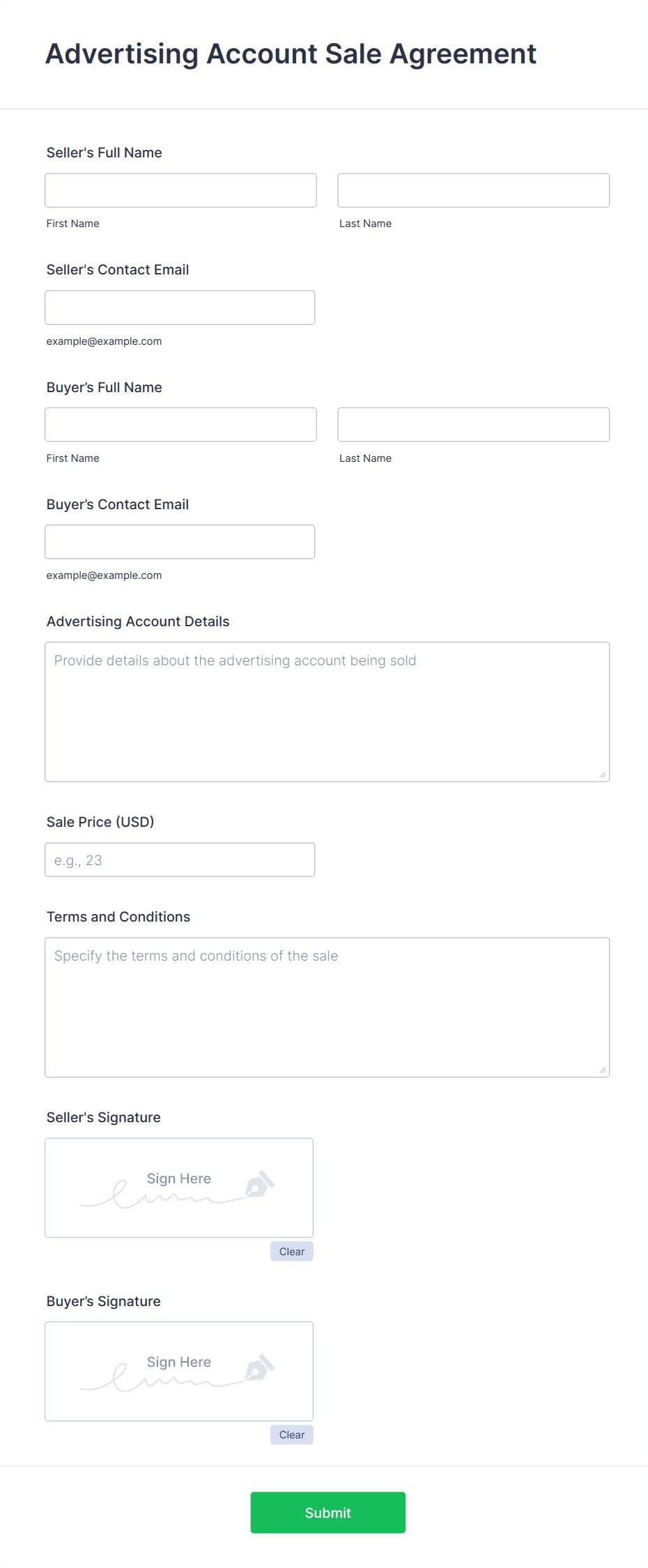Screen dimensions: 648x1568
Task: Clear the Buyer's Signature
Action: click(291, 1434)
